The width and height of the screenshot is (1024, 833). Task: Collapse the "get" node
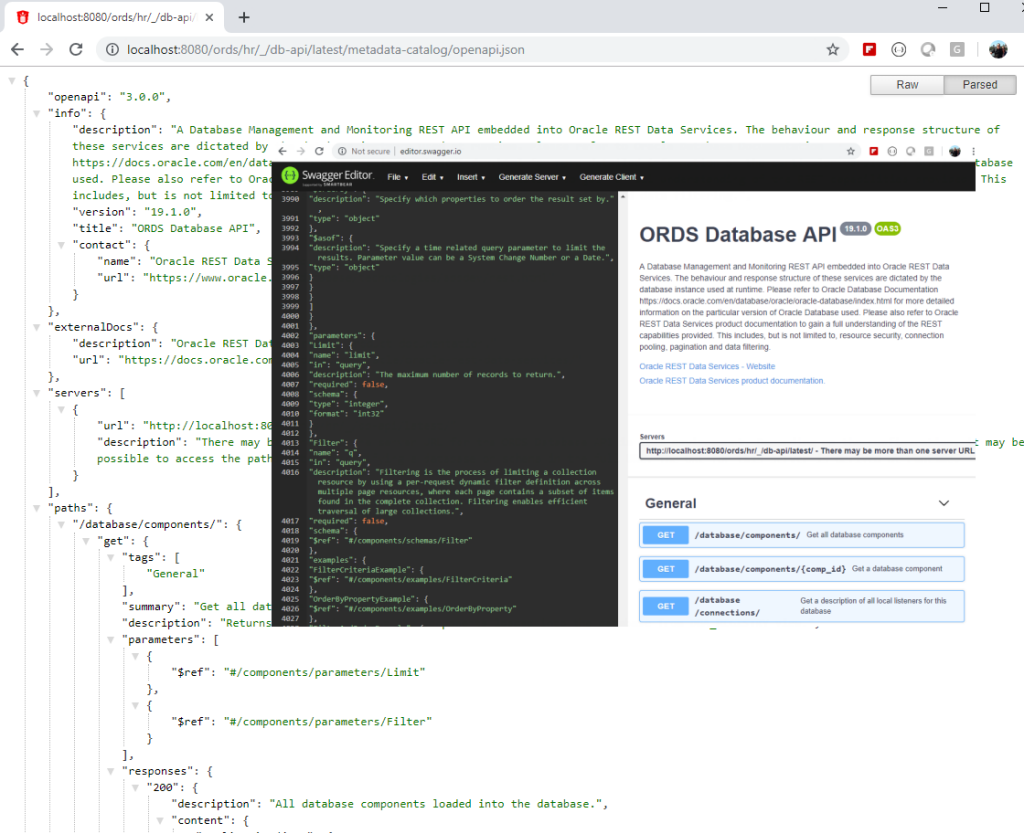click(86, 541)
